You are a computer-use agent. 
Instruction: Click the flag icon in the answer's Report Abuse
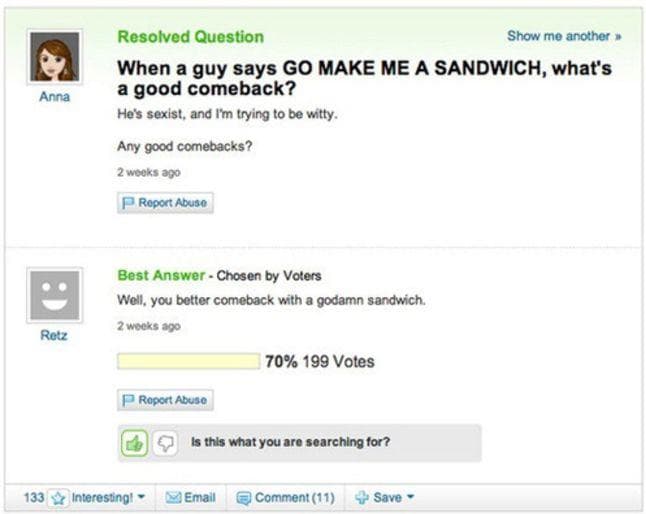tap(128, 400)
